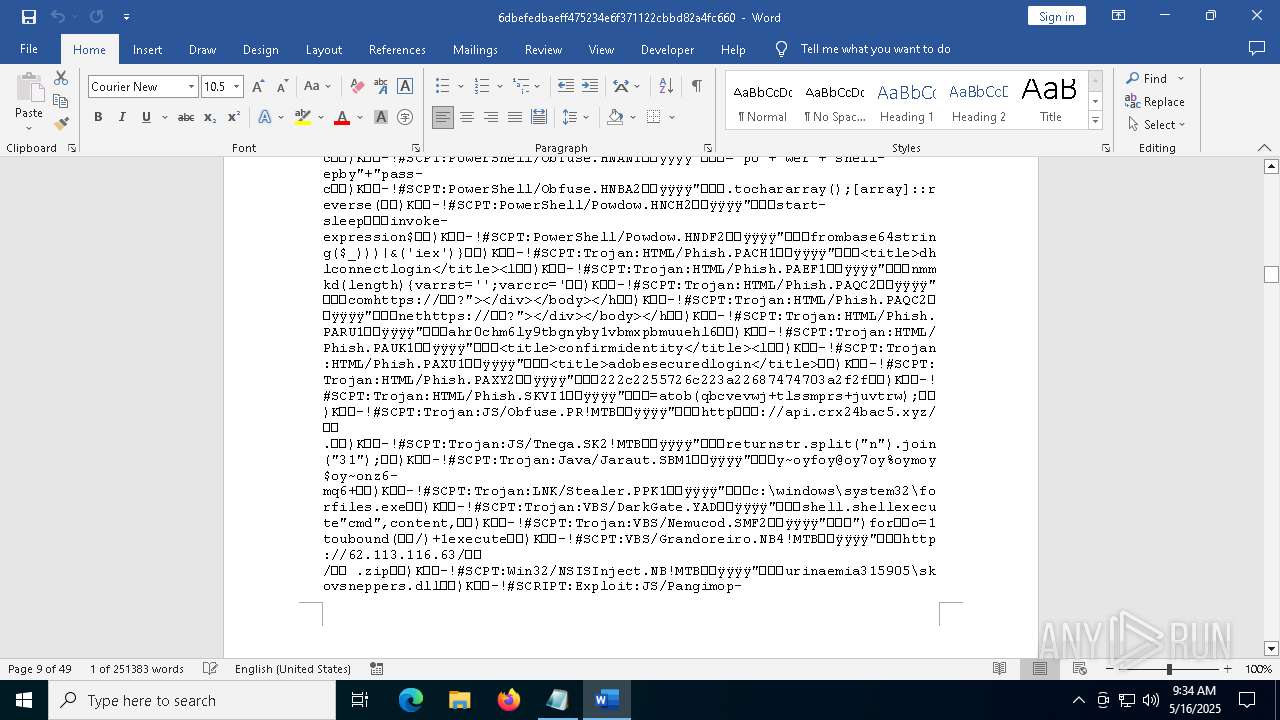Open the Developer tab
The height and width of the screenshot is (720, 1280).
pos(667,49)
